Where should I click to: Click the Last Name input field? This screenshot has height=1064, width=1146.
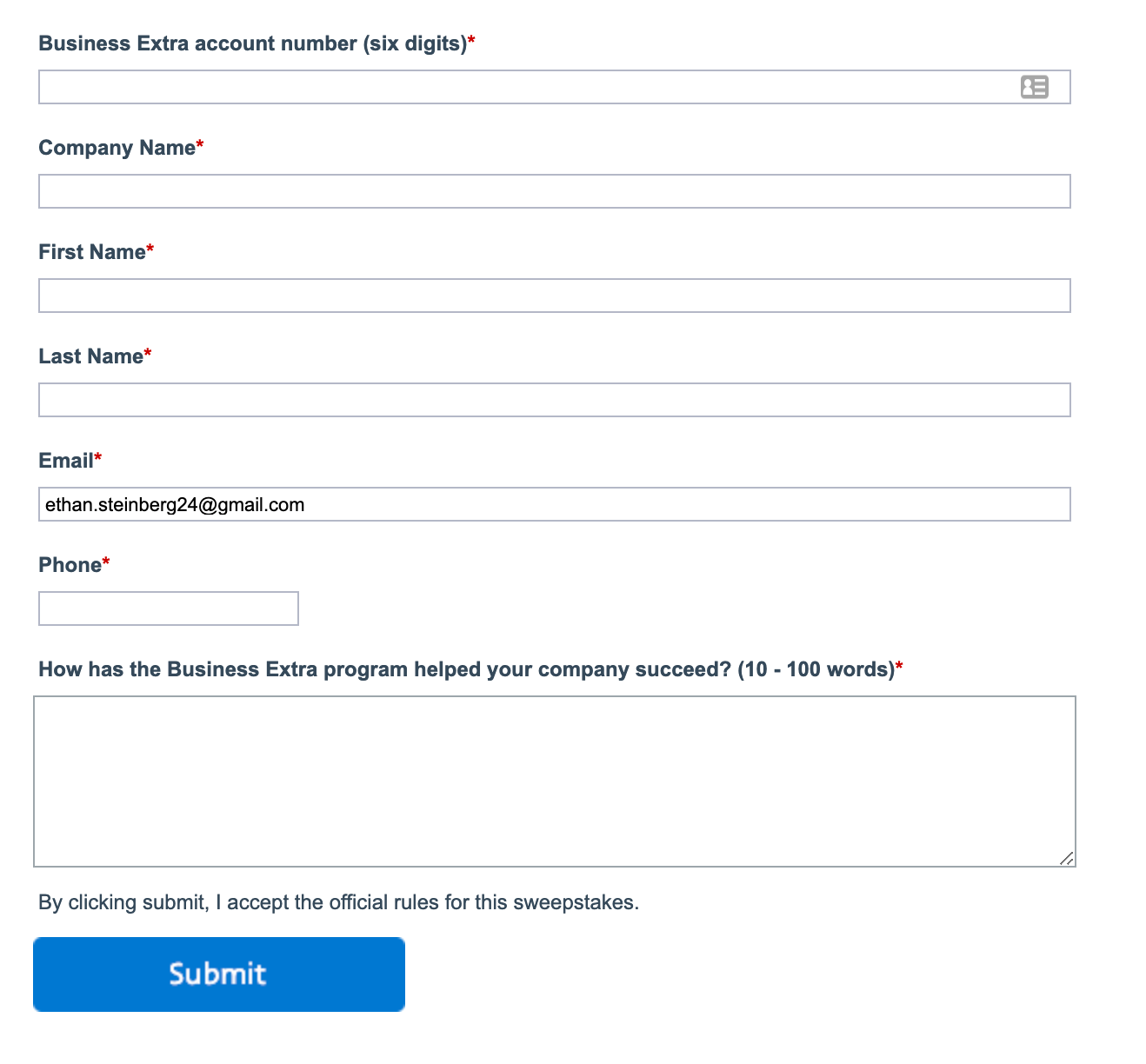pos(554,400)
